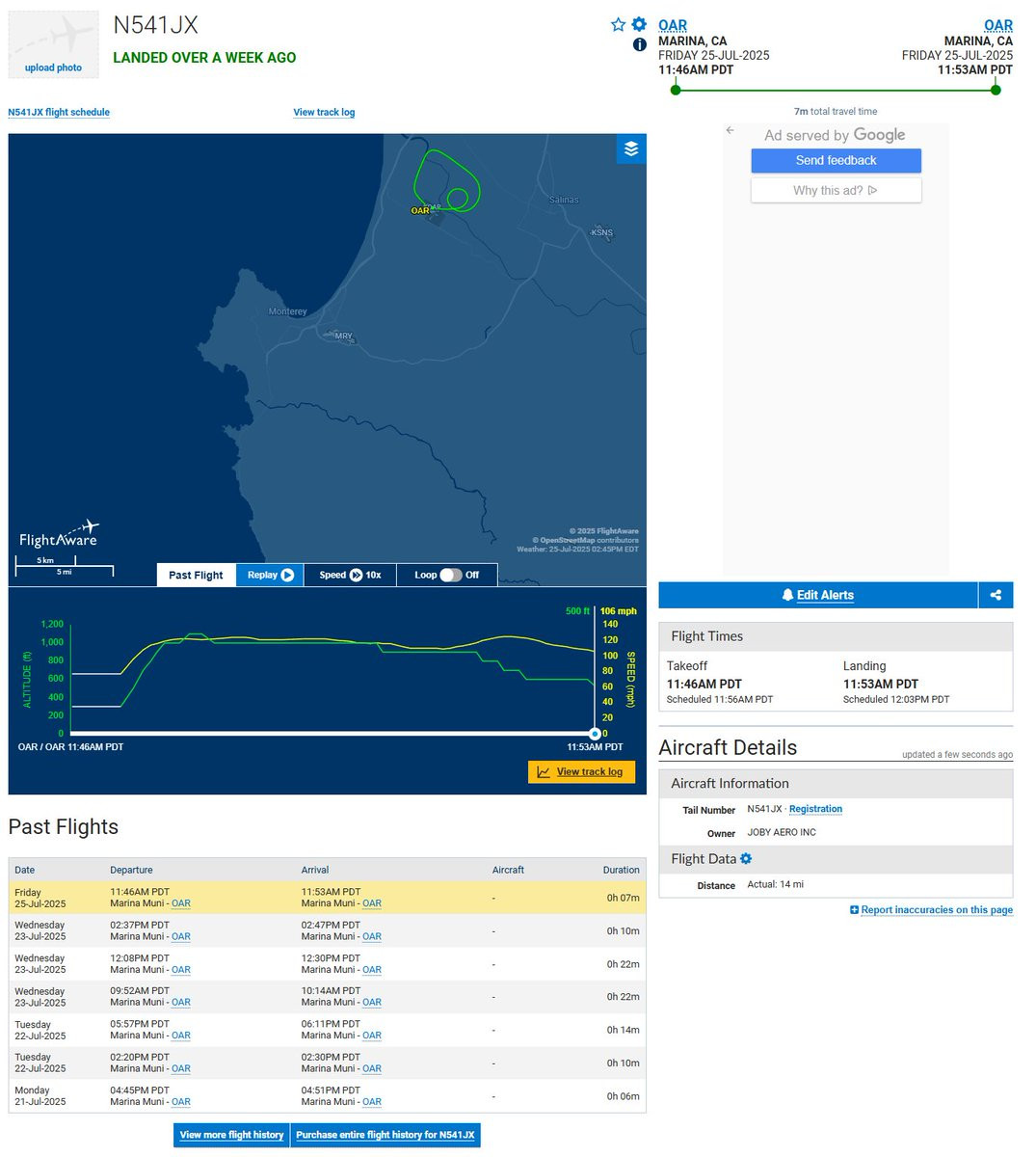
Task: Open the Monday 21-Jul-2025 flight row
Action: tap(327, 1096)
